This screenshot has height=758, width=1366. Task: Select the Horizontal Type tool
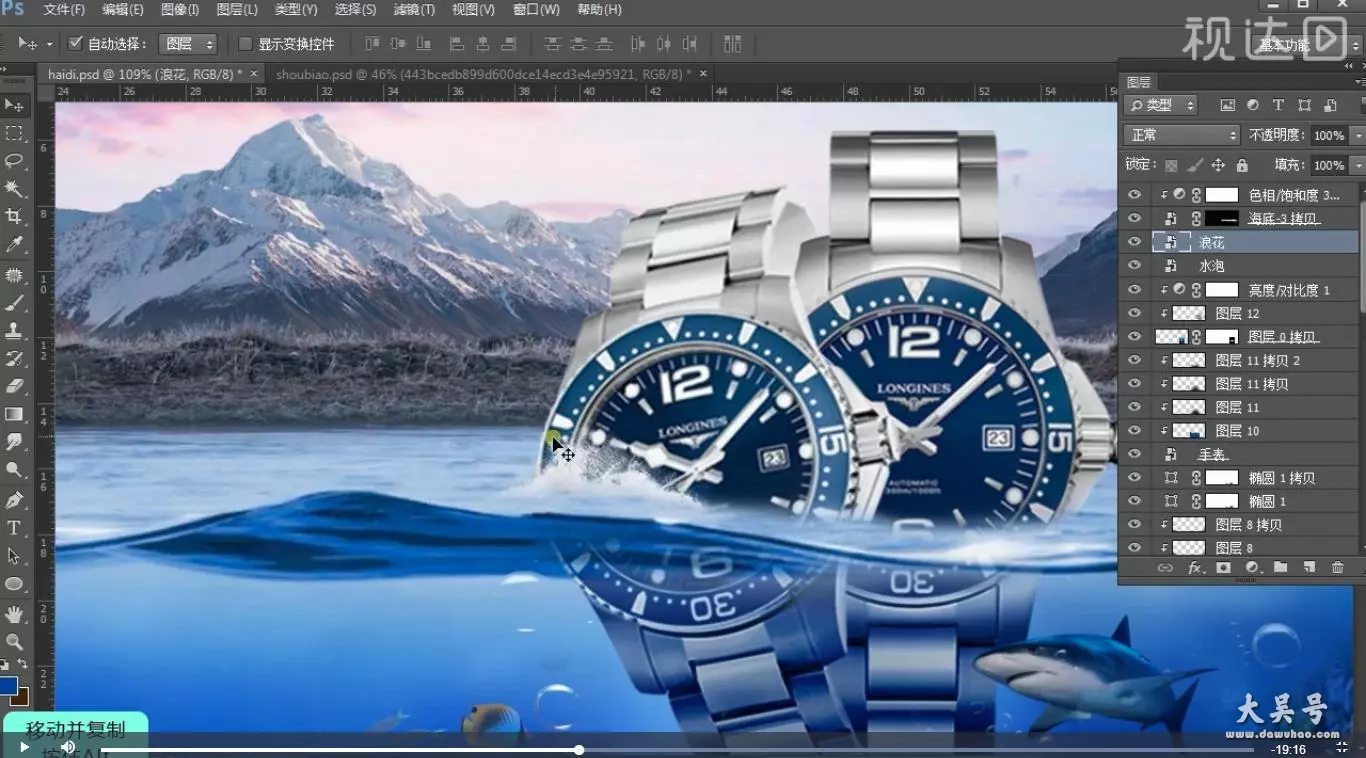pos(14,528)
